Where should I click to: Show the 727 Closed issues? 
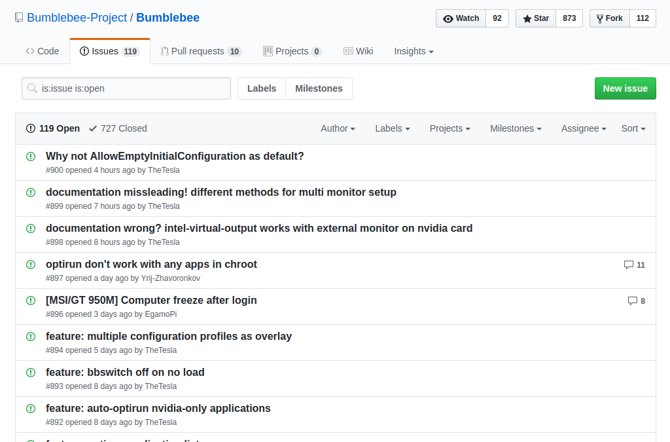[118, 129]
